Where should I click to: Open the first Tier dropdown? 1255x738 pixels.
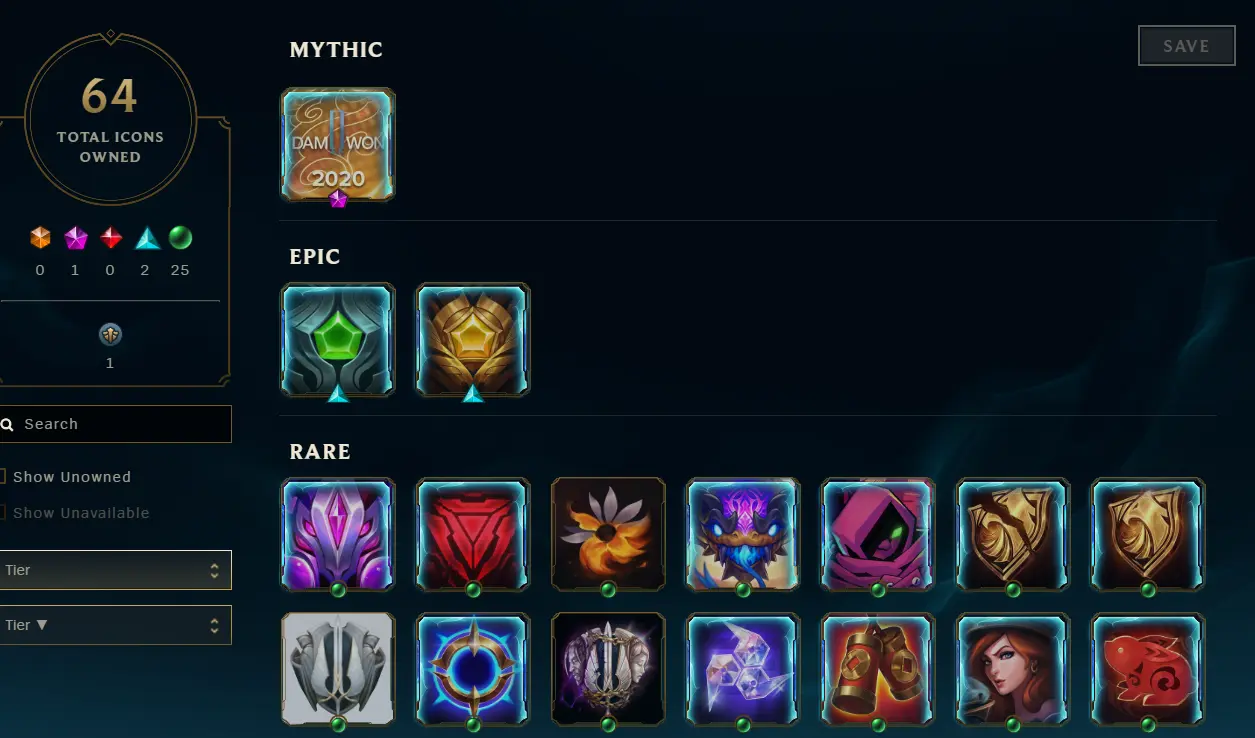[x=115, y=570]
